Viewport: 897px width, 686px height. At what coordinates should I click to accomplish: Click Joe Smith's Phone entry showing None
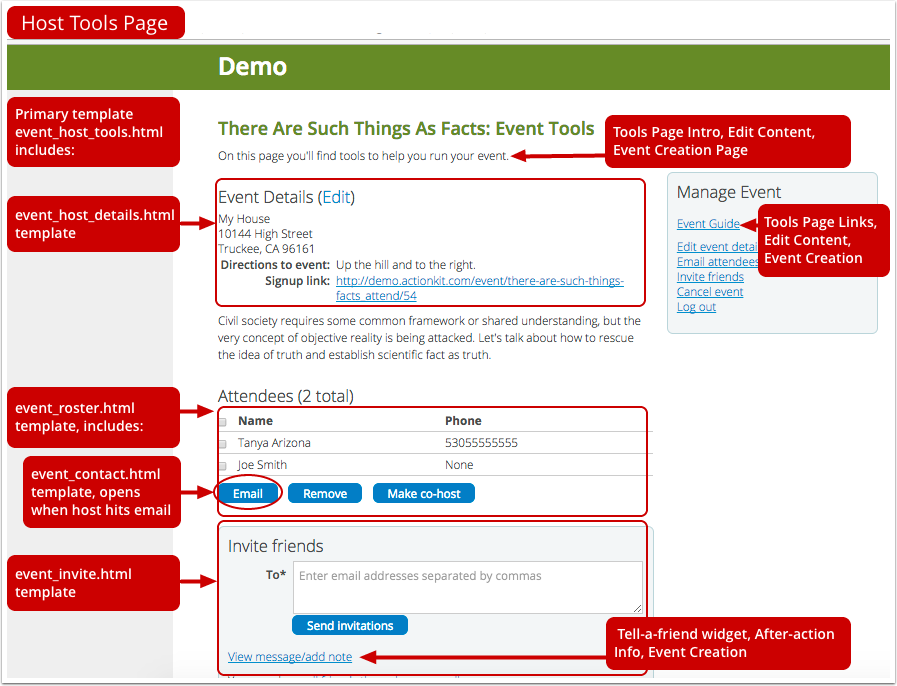click(459, 464)
